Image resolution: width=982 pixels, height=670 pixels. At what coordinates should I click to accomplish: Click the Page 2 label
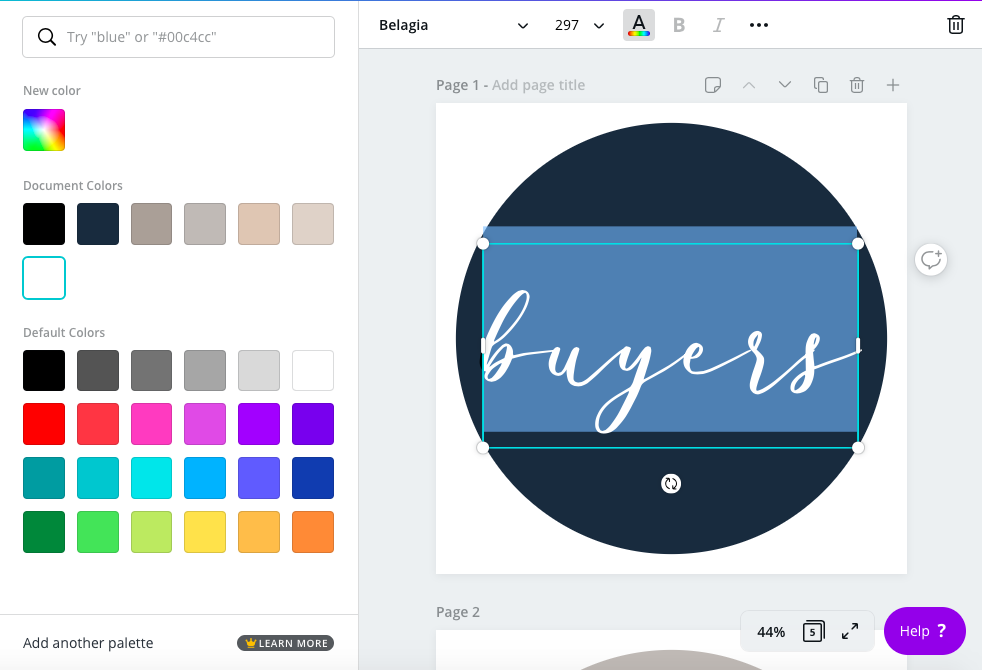click(x=458, y=612)
